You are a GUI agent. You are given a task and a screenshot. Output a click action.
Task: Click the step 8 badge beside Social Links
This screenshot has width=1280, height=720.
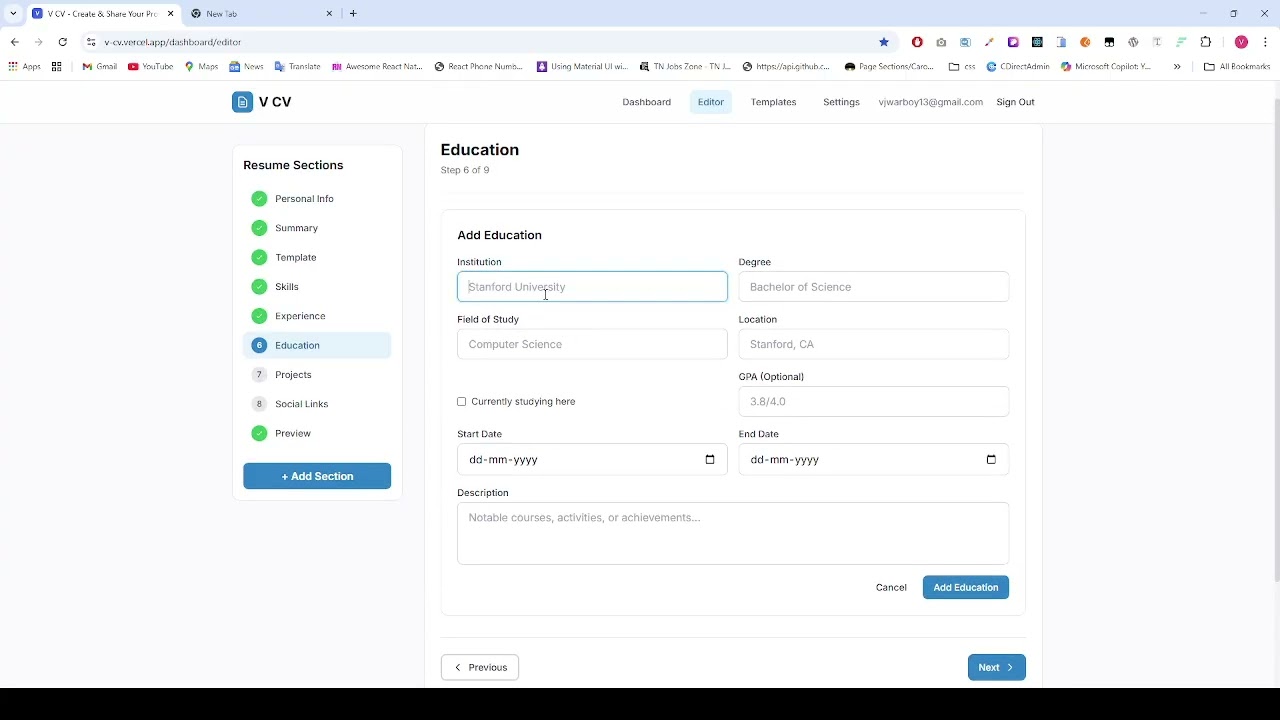(x=259, y=404)
